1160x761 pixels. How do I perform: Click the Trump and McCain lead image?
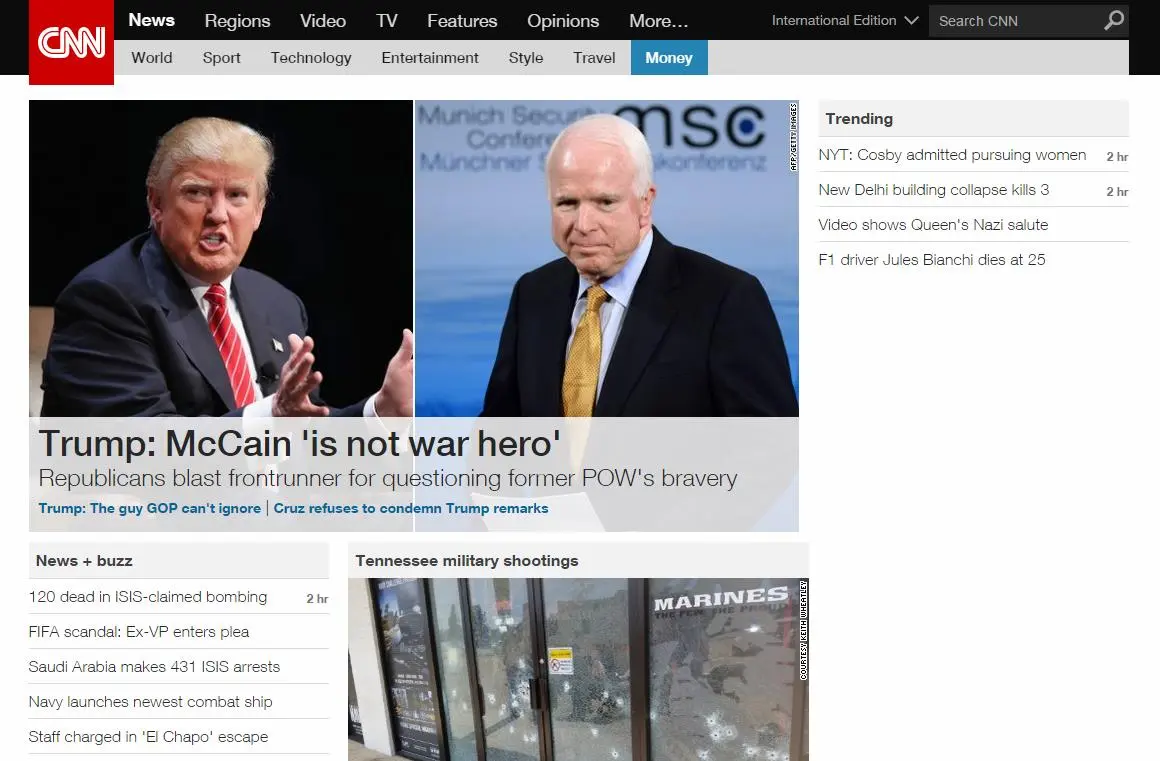[413, 258]
